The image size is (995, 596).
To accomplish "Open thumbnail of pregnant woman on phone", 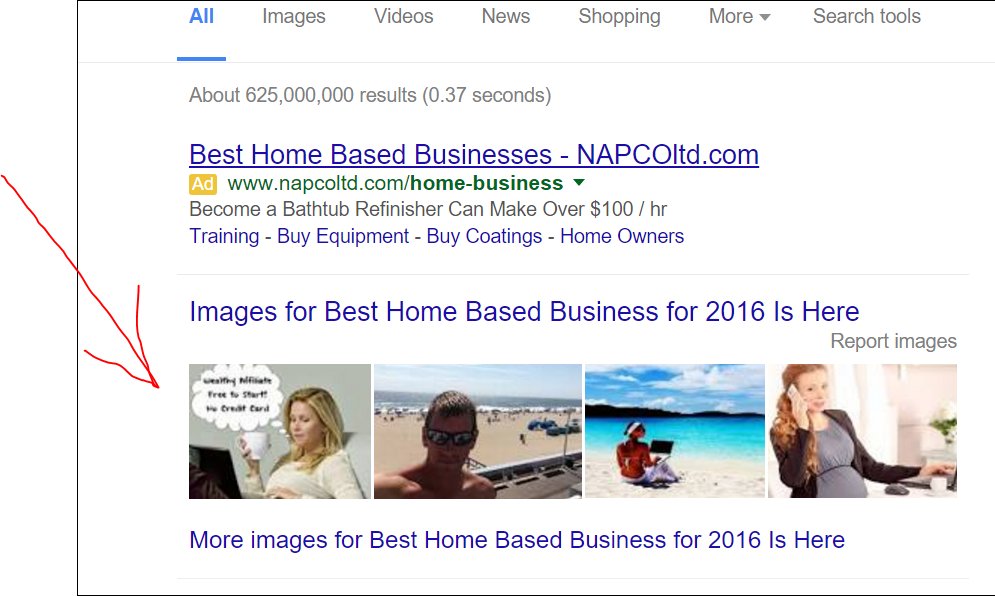I will pyautogui.click(x=862, y=431).
